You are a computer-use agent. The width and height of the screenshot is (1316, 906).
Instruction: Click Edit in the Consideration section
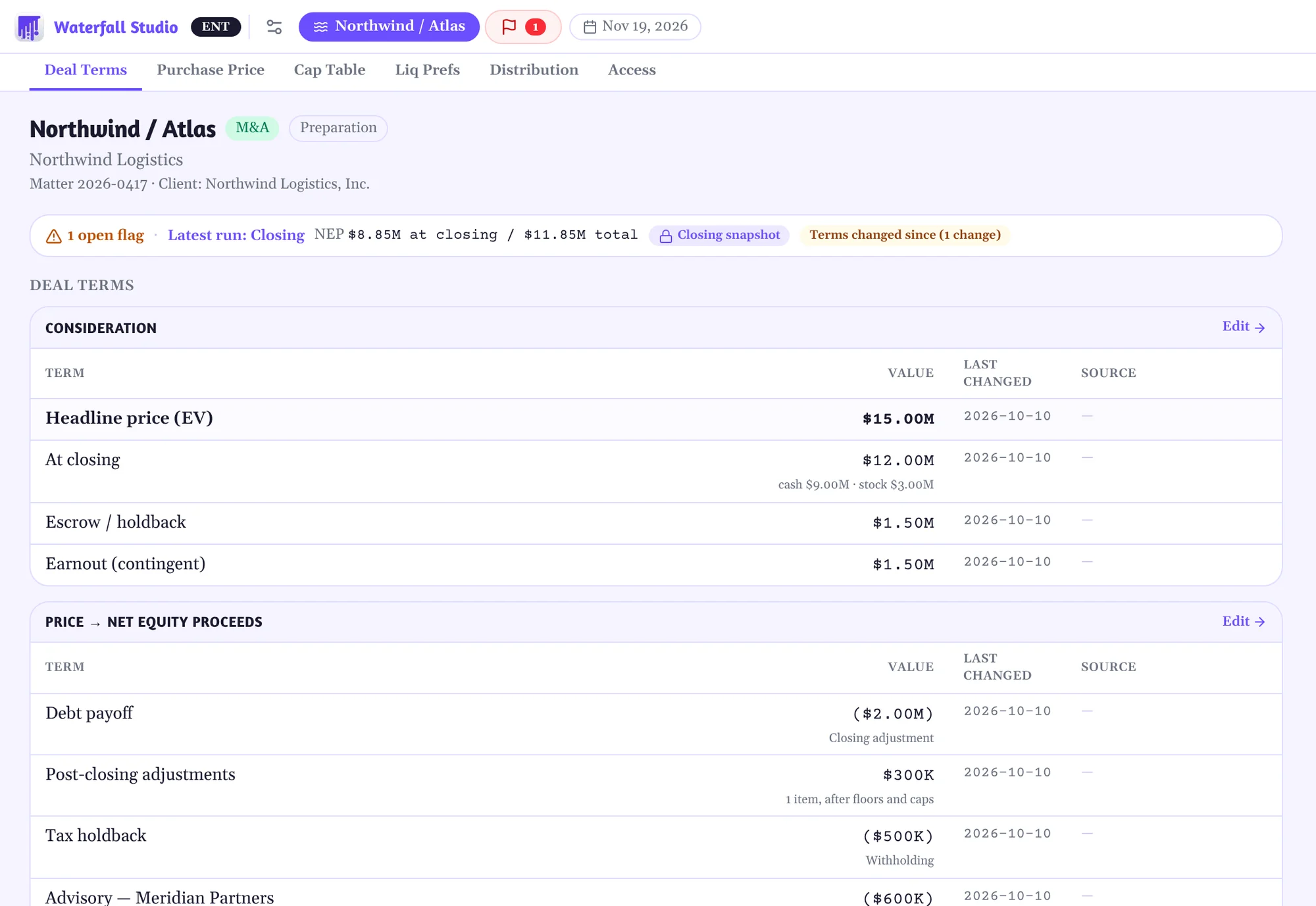point(1244,326)
